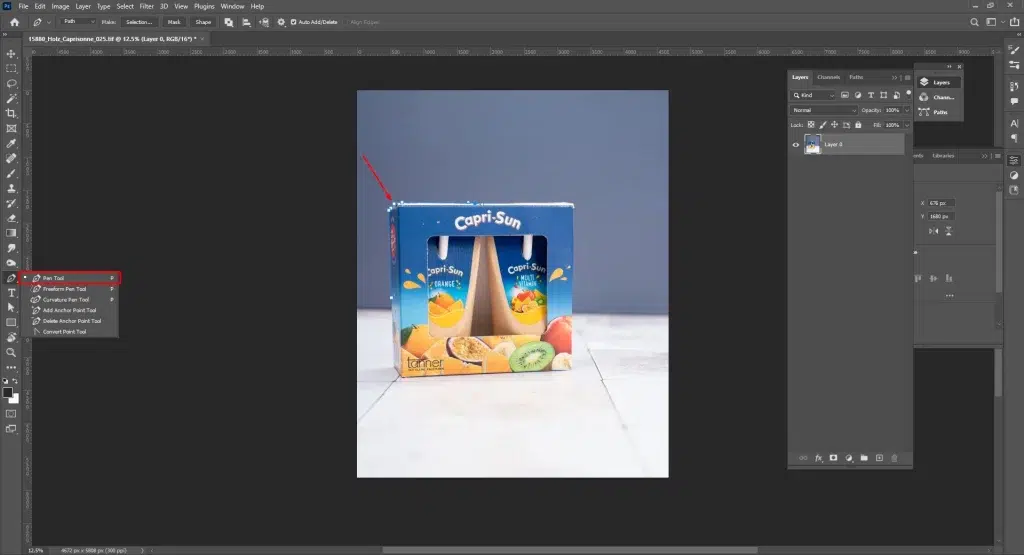
Task: Select the Rectangular Marquee tool
Action: coord(11,69)
